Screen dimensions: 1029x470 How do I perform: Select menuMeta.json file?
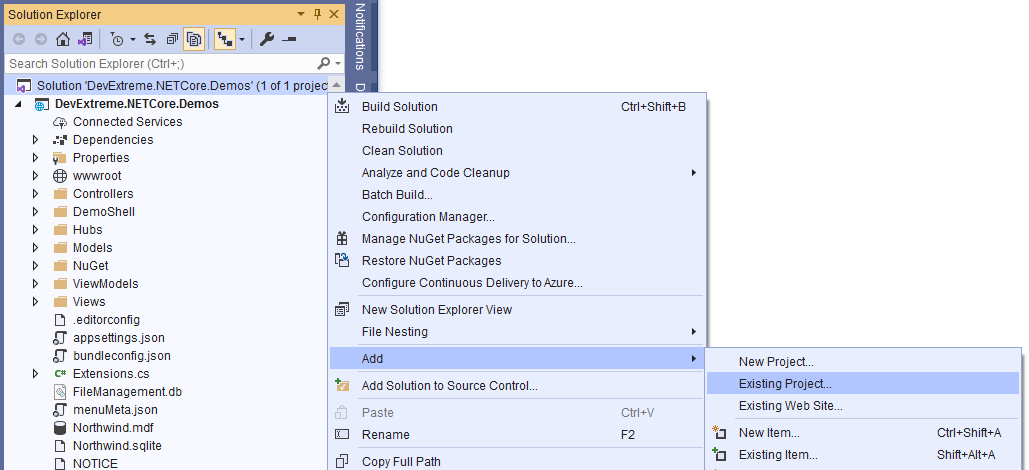[x=115, y=410]
